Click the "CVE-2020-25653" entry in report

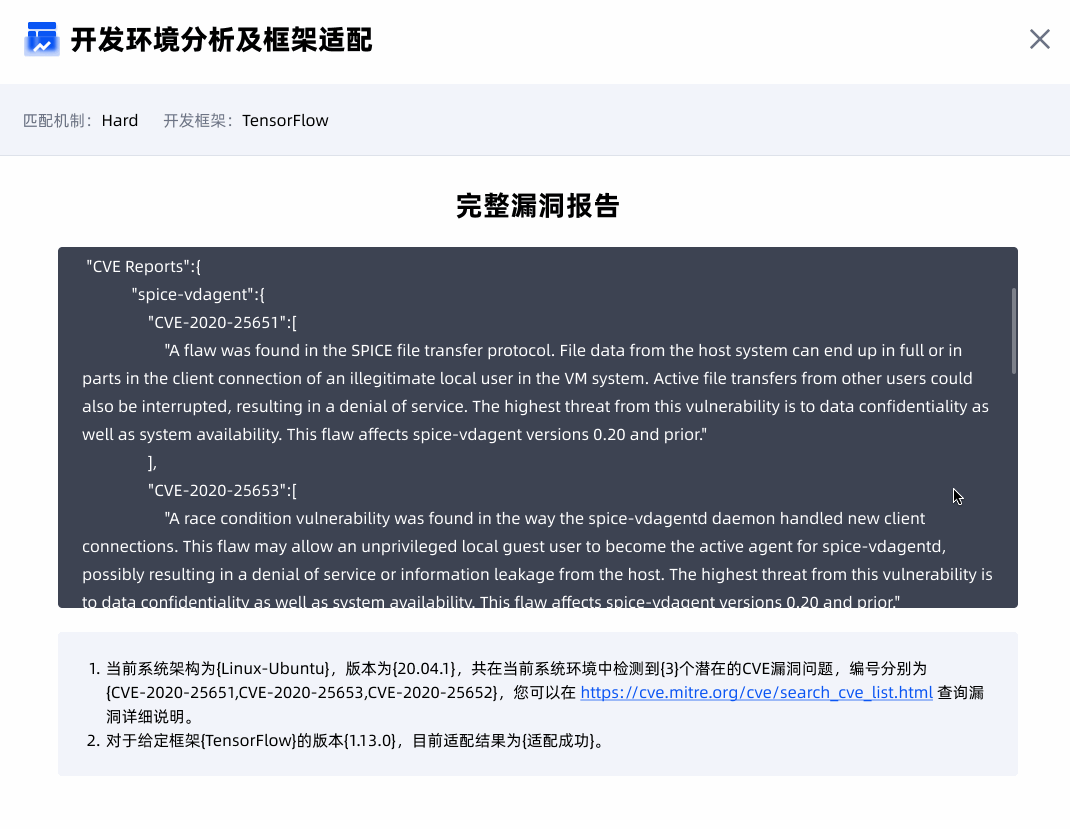tap(222, 491)
